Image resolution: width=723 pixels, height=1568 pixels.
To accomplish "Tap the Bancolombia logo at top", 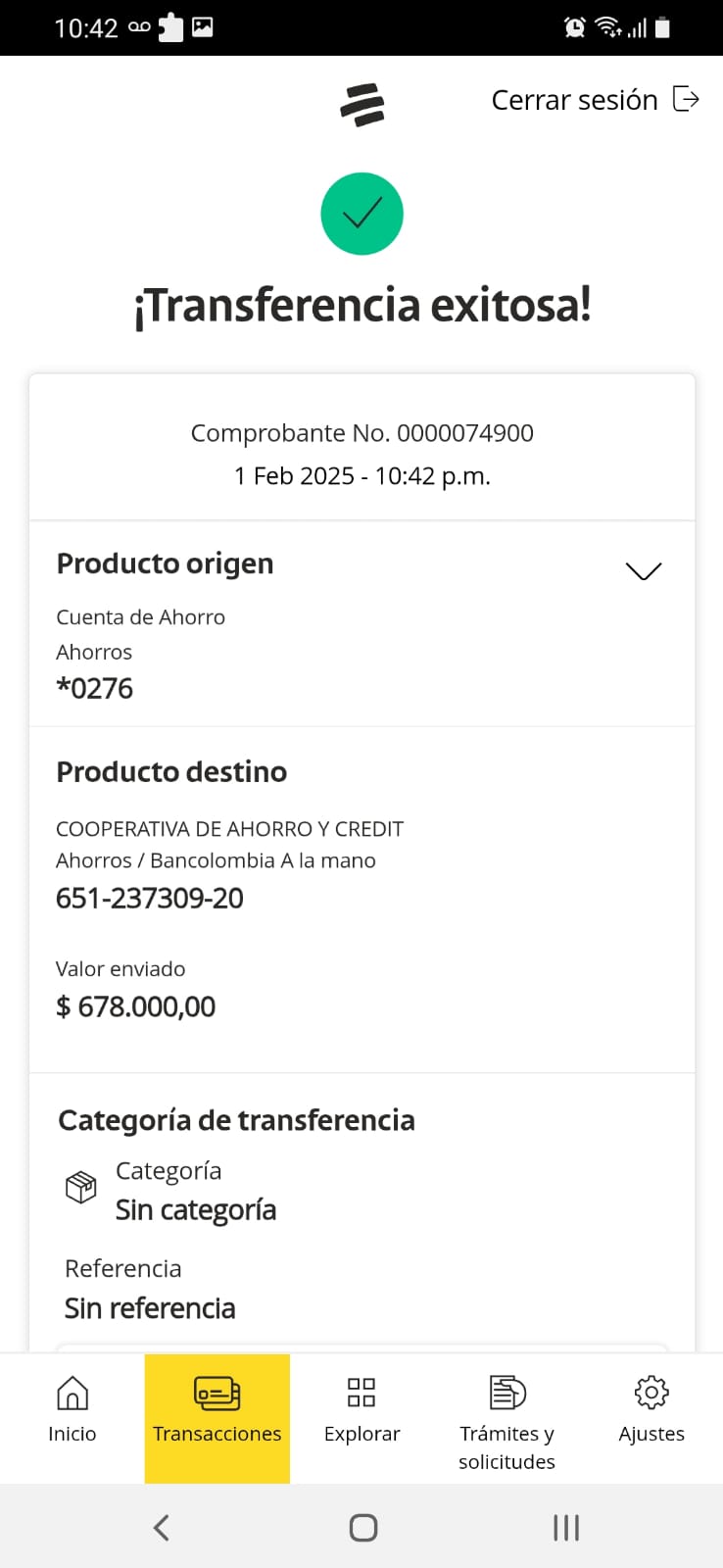I will point(362,105).
